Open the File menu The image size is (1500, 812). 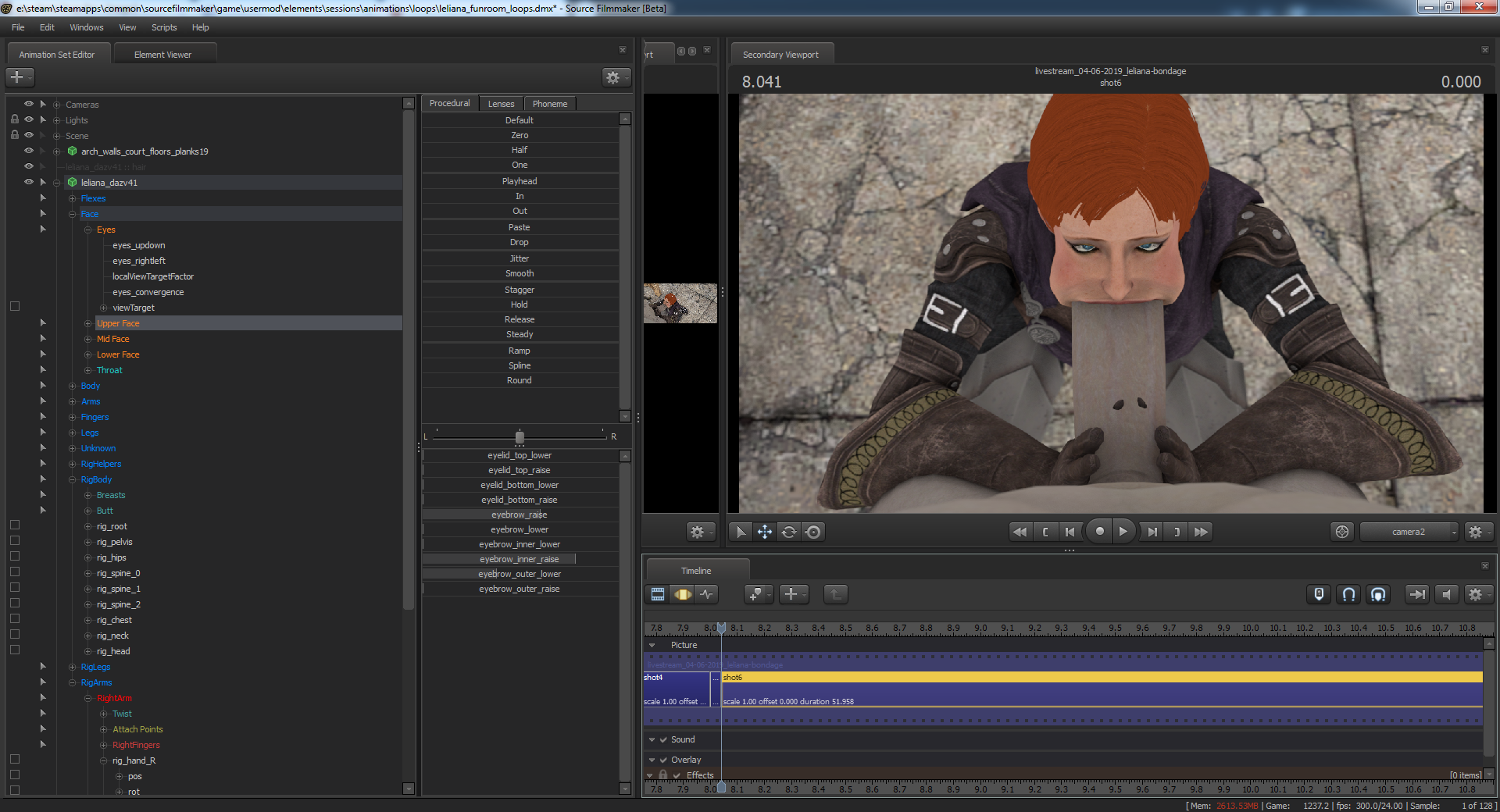tap(18, 27)
